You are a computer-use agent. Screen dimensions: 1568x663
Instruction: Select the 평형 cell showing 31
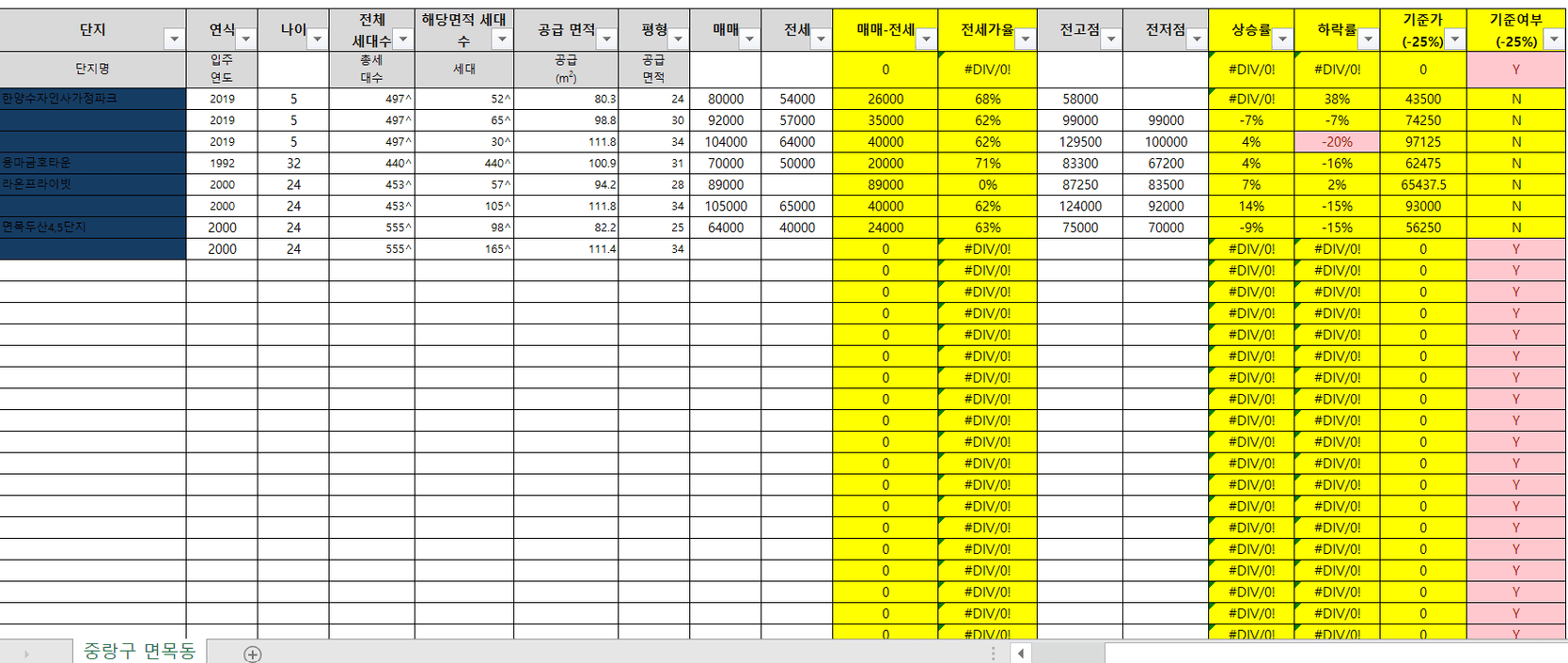pyautogui.click(x=654, y=163)
